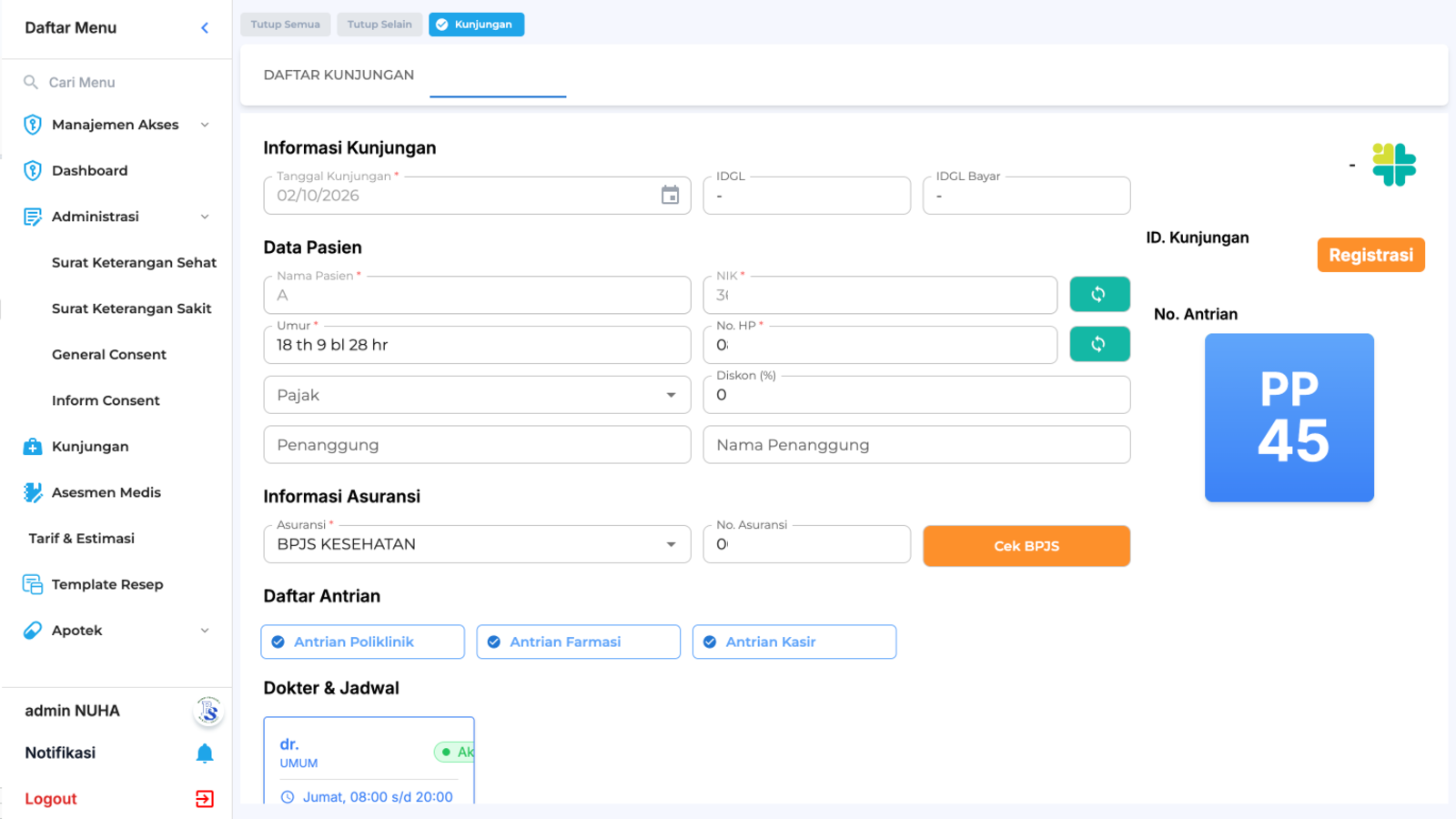
Task: Click the Registrasi button
Action: (x=1370, y=255)
